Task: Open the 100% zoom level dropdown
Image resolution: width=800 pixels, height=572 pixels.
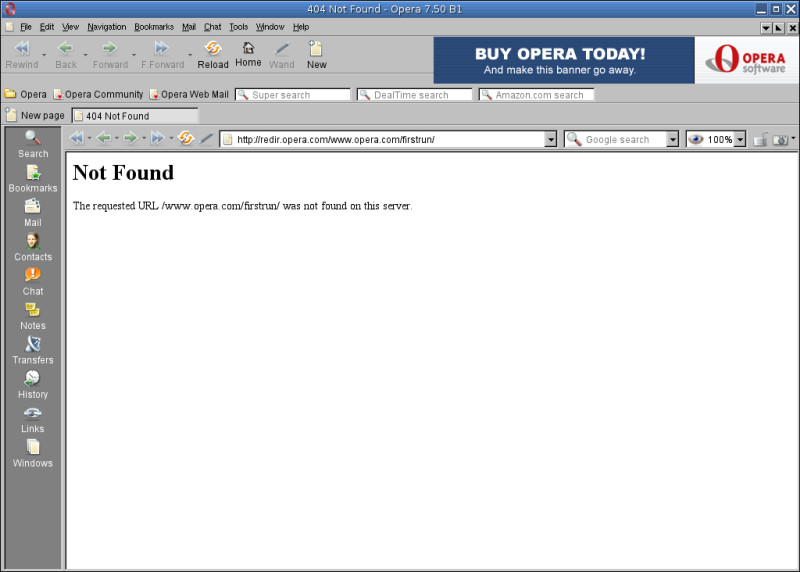Action: (740, 140)
